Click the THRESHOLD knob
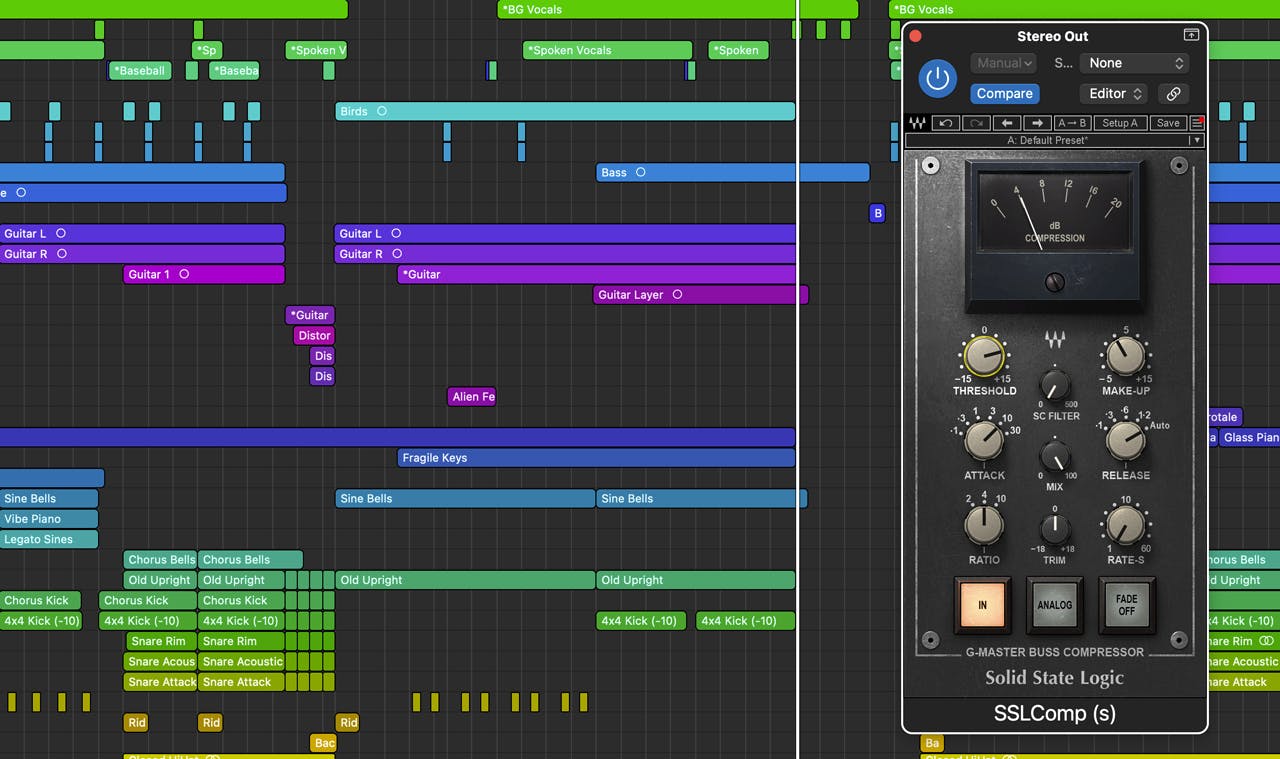 [984, 356]
